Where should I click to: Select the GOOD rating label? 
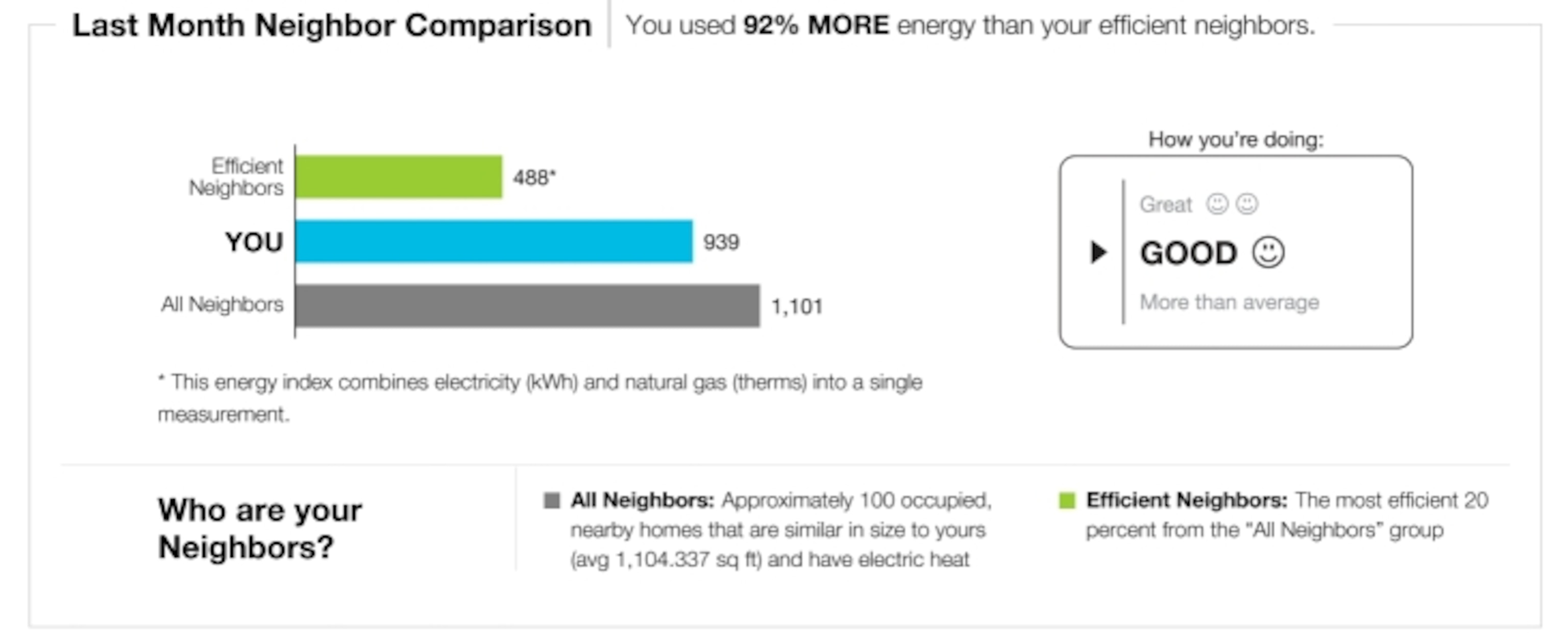pos(1188,253)
